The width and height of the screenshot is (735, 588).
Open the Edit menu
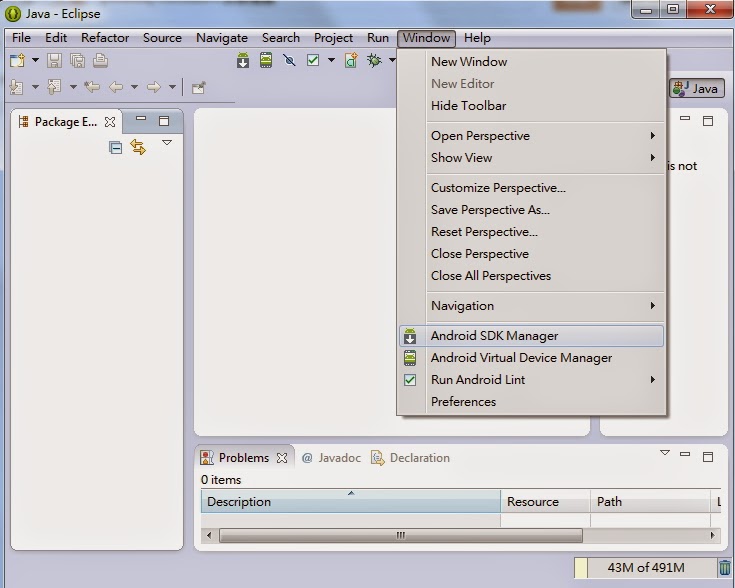(x=56, y=38)
